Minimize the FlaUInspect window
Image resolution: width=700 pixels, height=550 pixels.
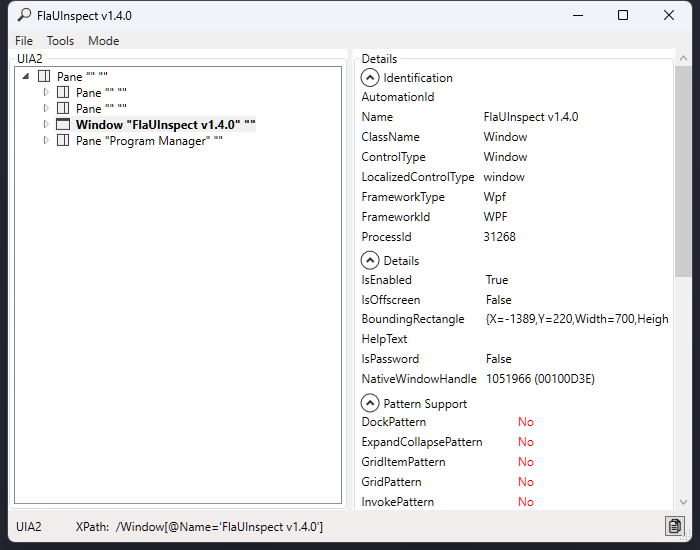(x=578, y=15)
